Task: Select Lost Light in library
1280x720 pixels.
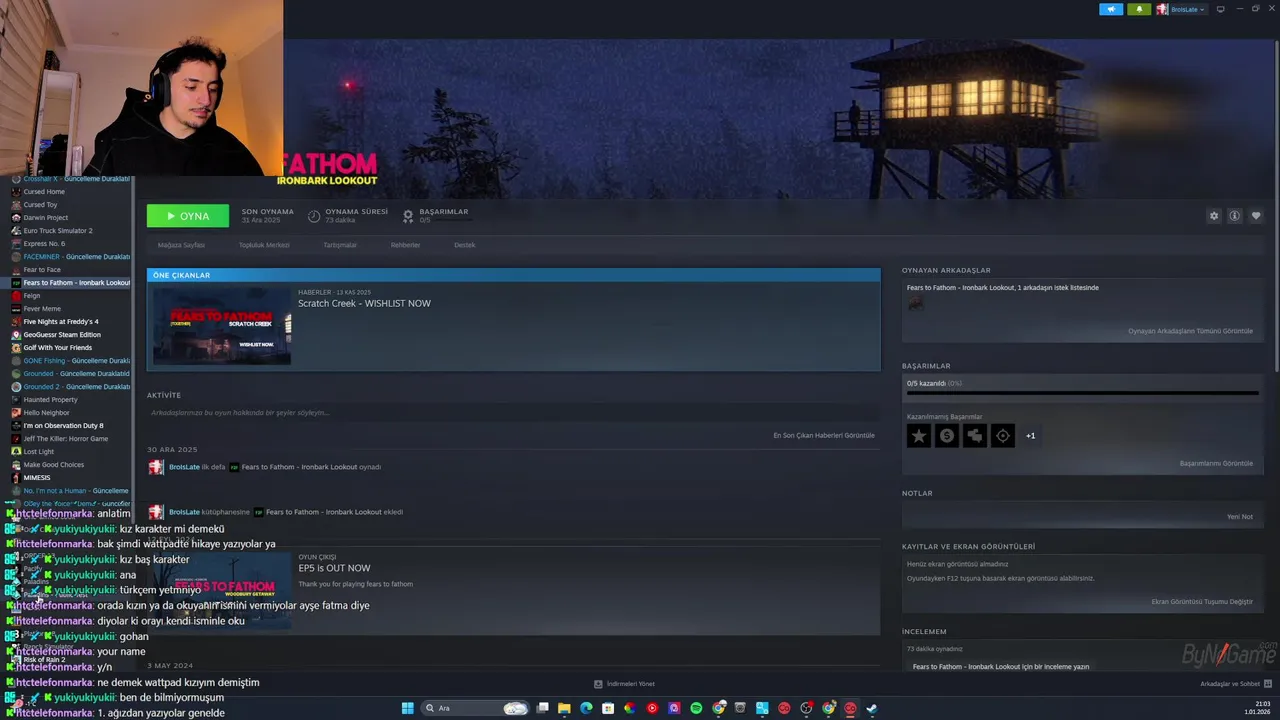Action: click(39, 452)
